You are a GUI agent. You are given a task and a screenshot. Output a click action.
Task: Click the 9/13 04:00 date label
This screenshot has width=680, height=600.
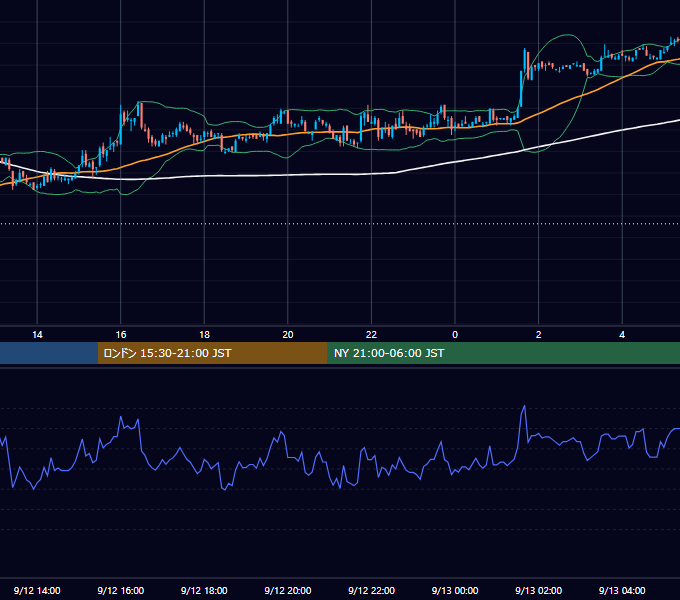pyautogui.click(x=622, y=590)
